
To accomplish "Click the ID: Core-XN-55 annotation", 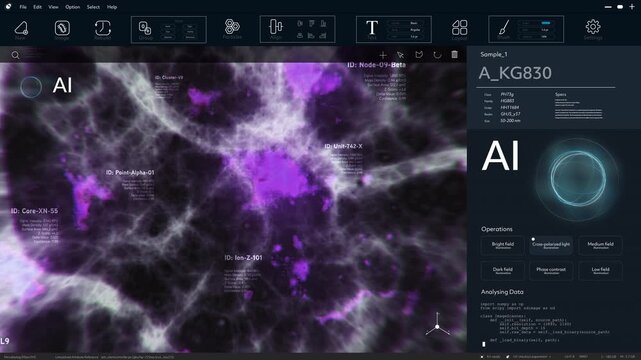I will tap(34, 211).
